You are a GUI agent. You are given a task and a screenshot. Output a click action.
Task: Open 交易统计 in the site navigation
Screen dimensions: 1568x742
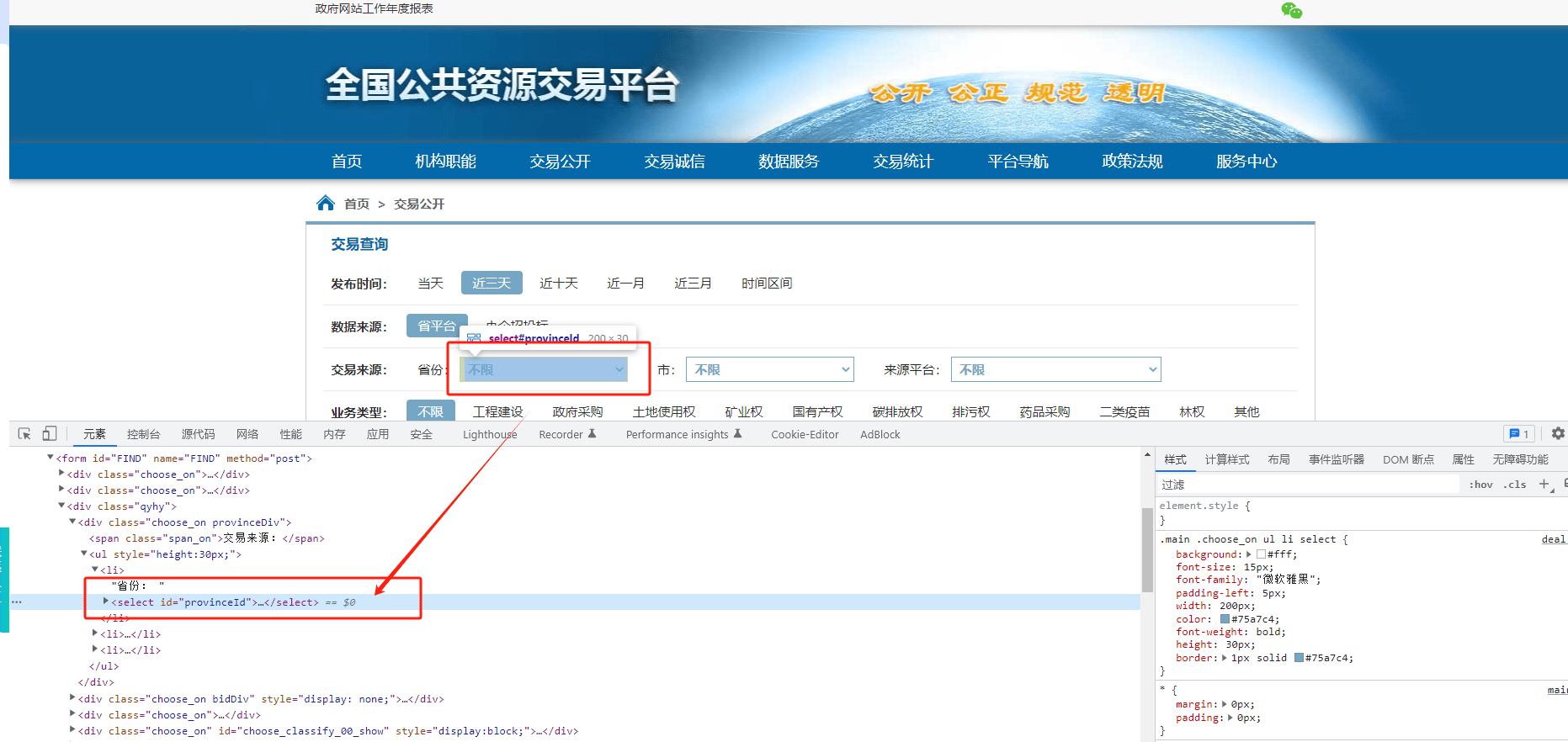[903, 161]
